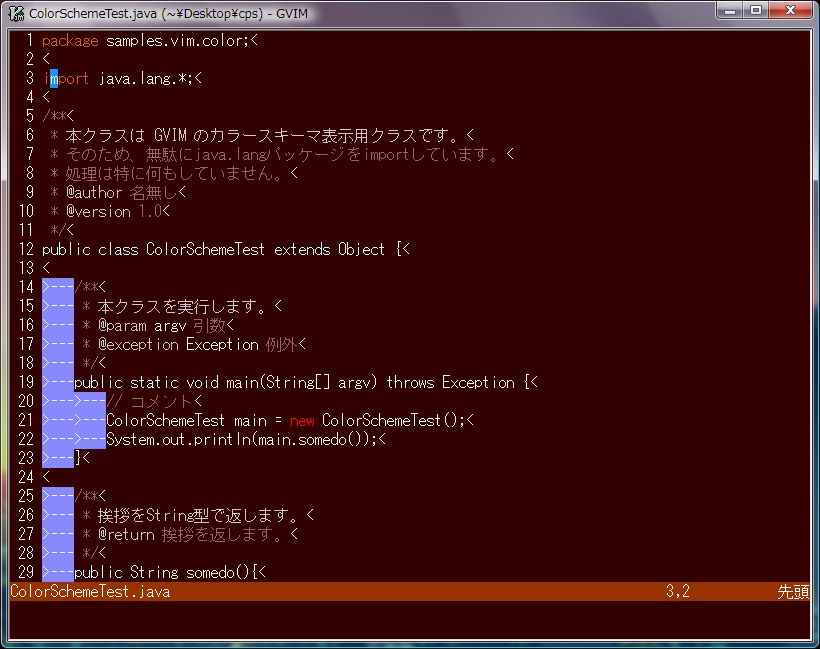Image resolution: width=820 pixels, height=649 pixels.
Task: Click the '*/' comment end on line 11
Action: click(x=58, y=230)
